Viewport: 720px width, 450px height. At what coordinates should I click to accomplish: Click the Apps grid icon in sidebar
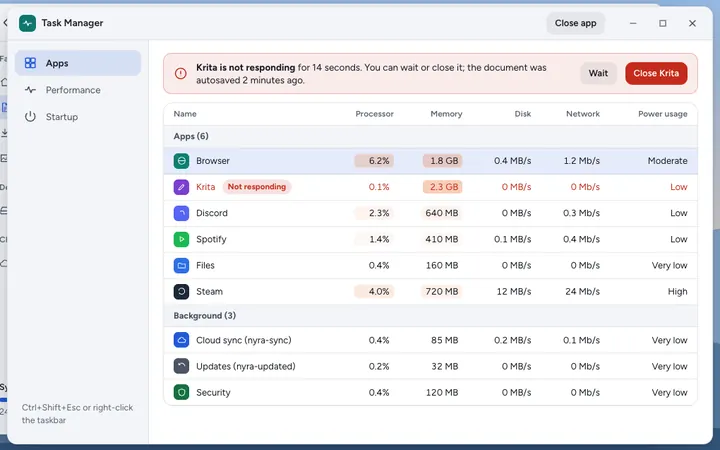[x=30, y=63]
